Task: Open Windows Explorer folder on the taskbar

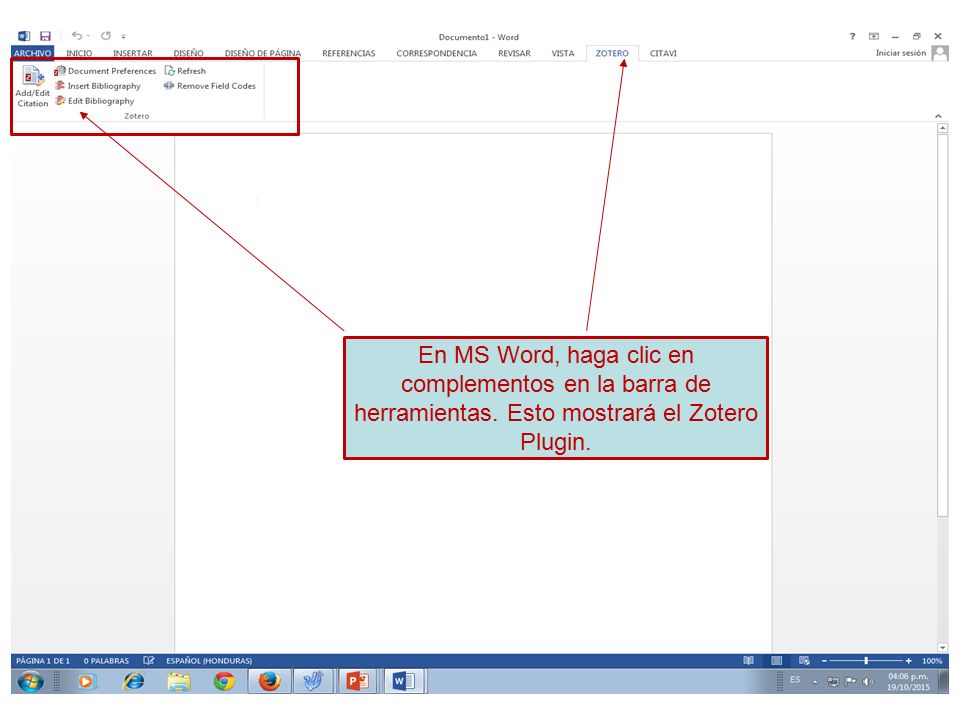Action: [x=179, y=681]
